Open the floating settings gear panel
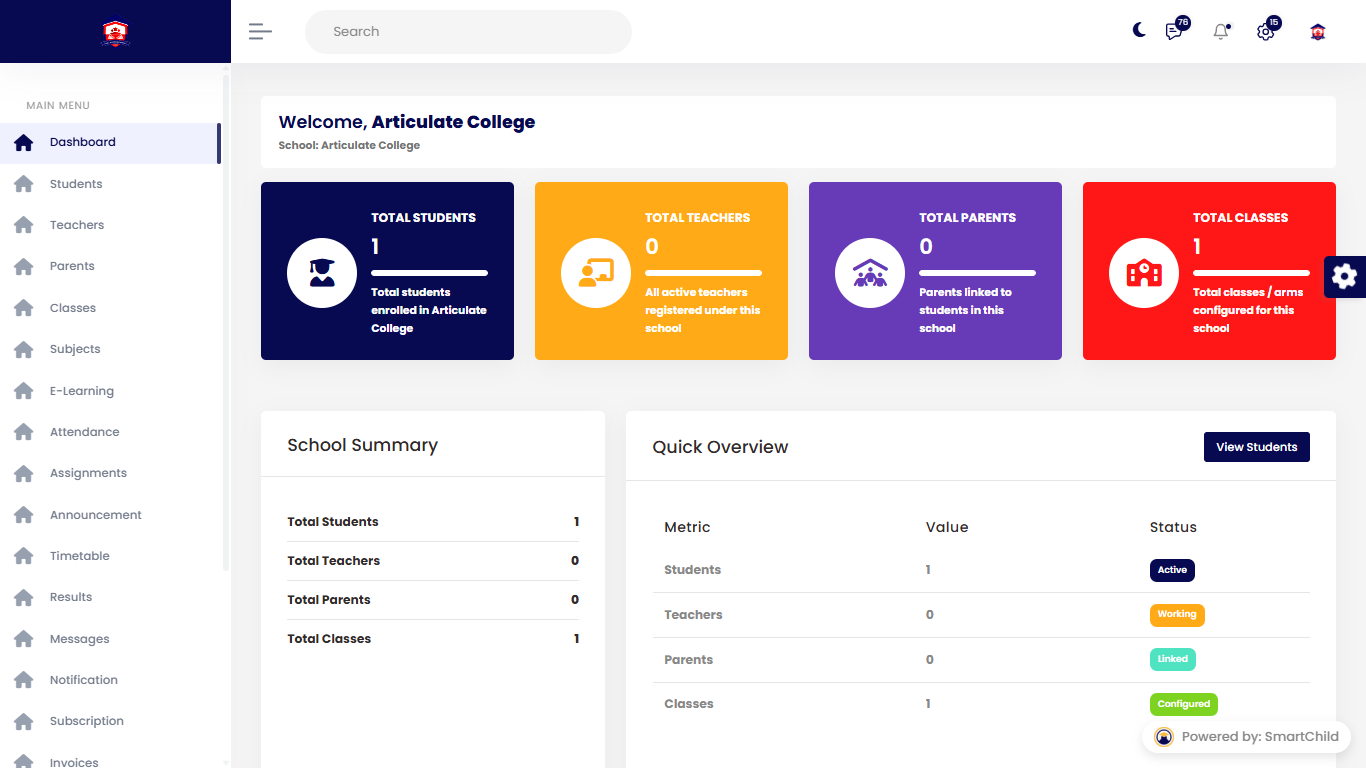Image resolution: width=1366 pixels, height=768 pixels. tap(1345, 277)
